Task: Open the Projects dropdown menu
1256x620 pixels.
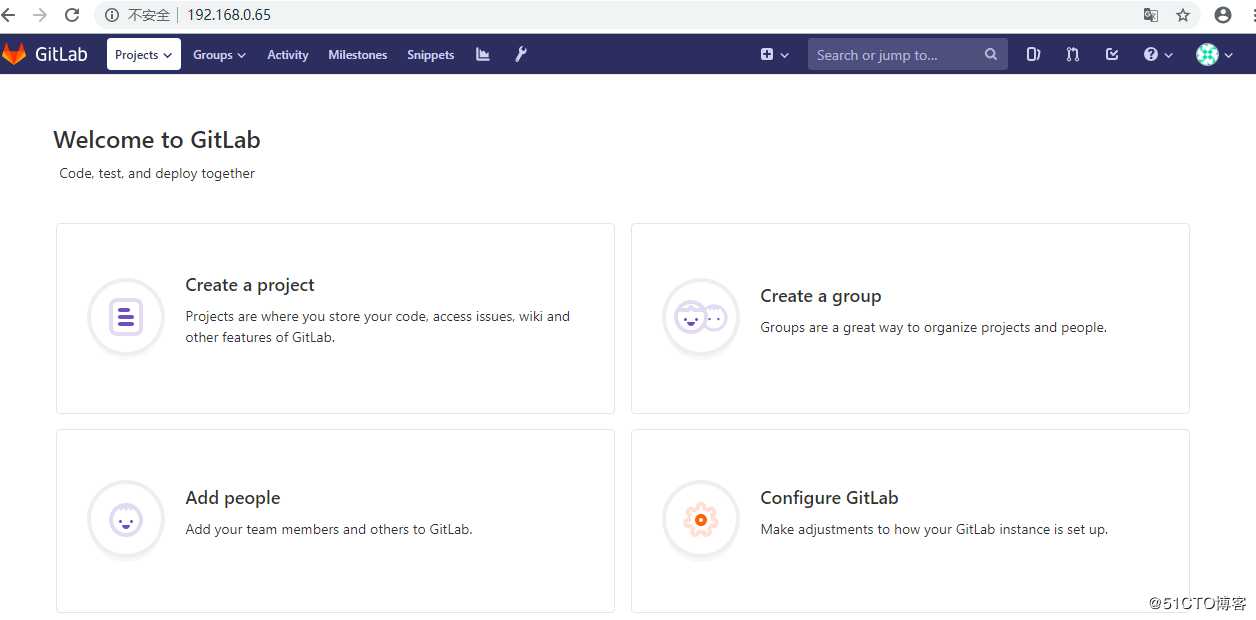Action: (144, 54)
